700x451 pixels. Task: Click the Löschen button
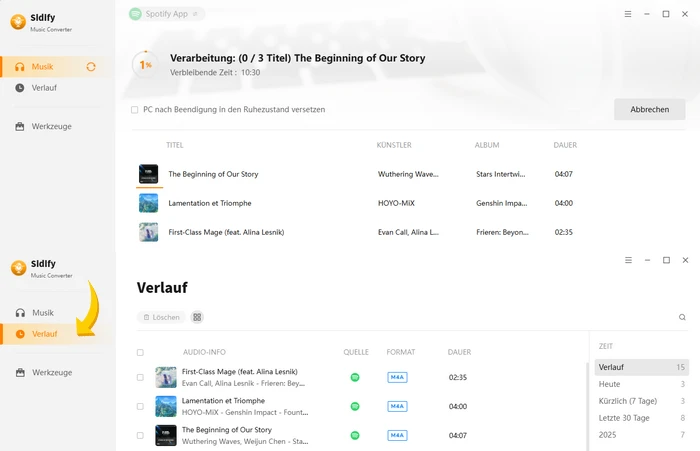tap(162, 317)
